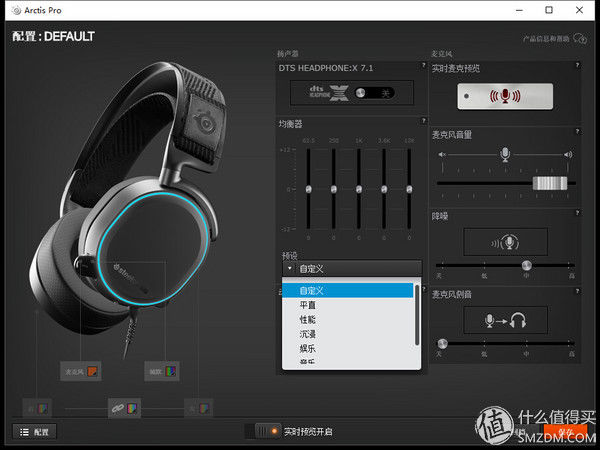Image resolution: width=600 pixels, height=450 pixels.
Task: Select 沉浸 preset in the list
Action: click(x=347, y=334)
